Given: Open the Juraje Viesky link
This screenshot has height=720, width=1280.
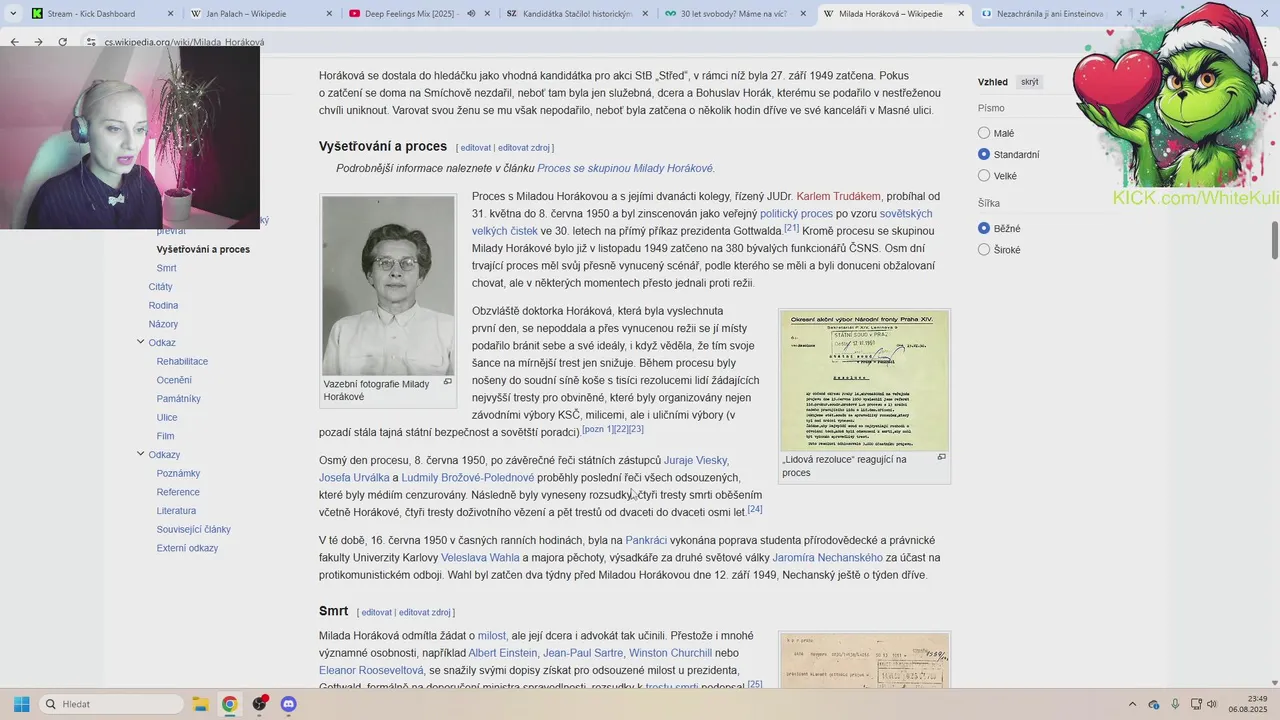Looking at the screenshot, I should coord(696,460).
